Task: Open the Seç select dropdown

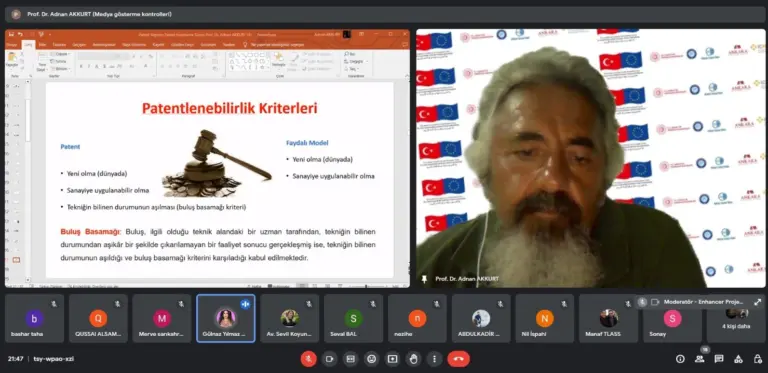Action: coord(353,69)
